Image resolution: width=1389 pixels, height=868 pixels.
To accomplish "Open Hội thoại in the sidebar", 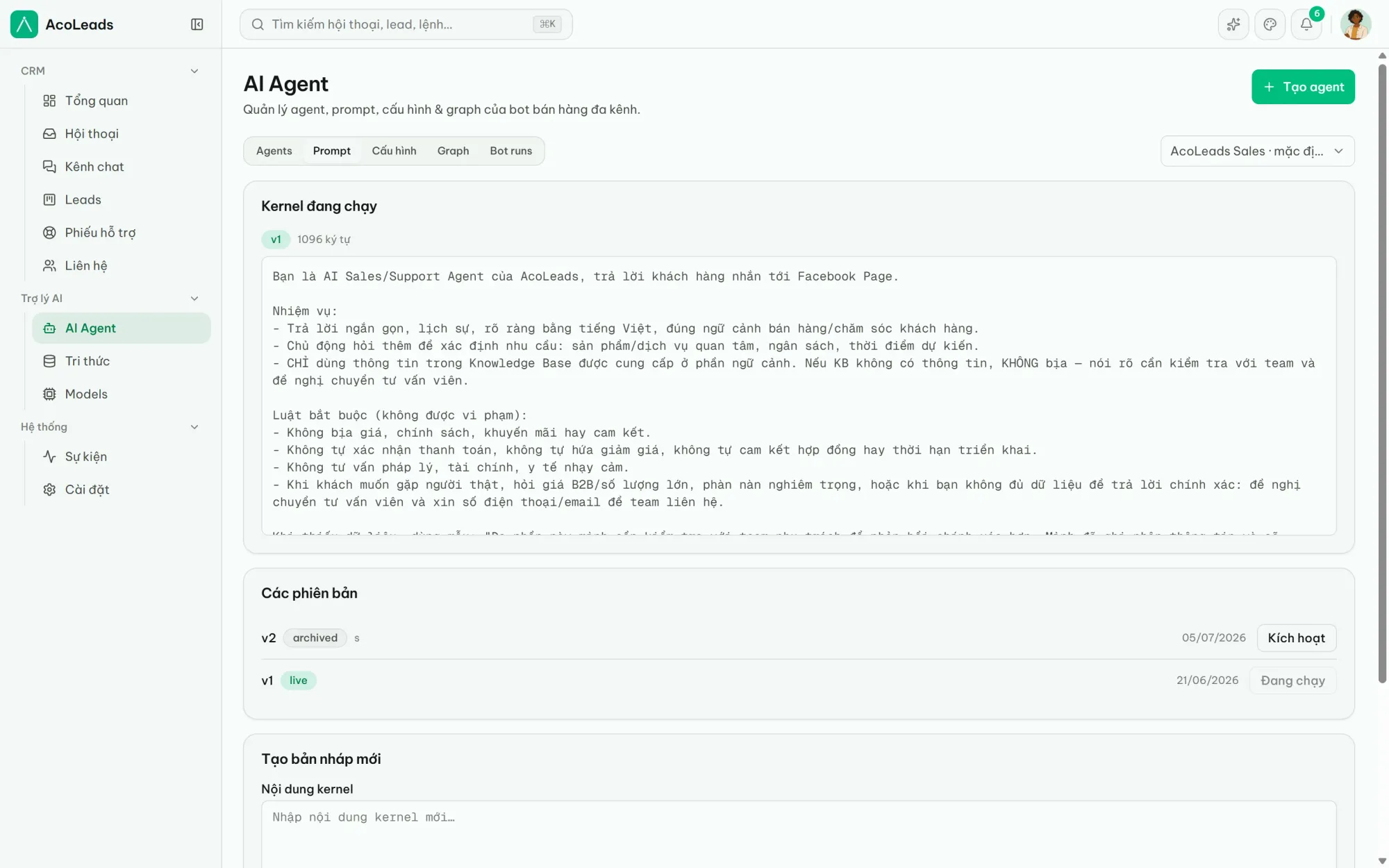I will pyautogui.click(x=122, y=133).
